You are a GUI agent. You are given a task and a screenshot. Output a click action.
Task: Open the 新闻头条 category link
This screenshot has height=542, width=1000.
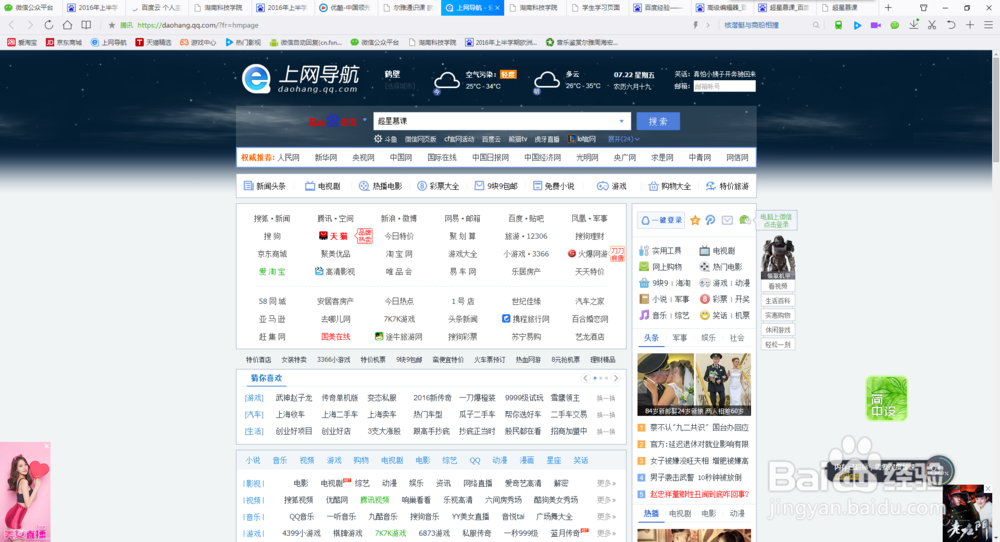(x=265, y=186)
